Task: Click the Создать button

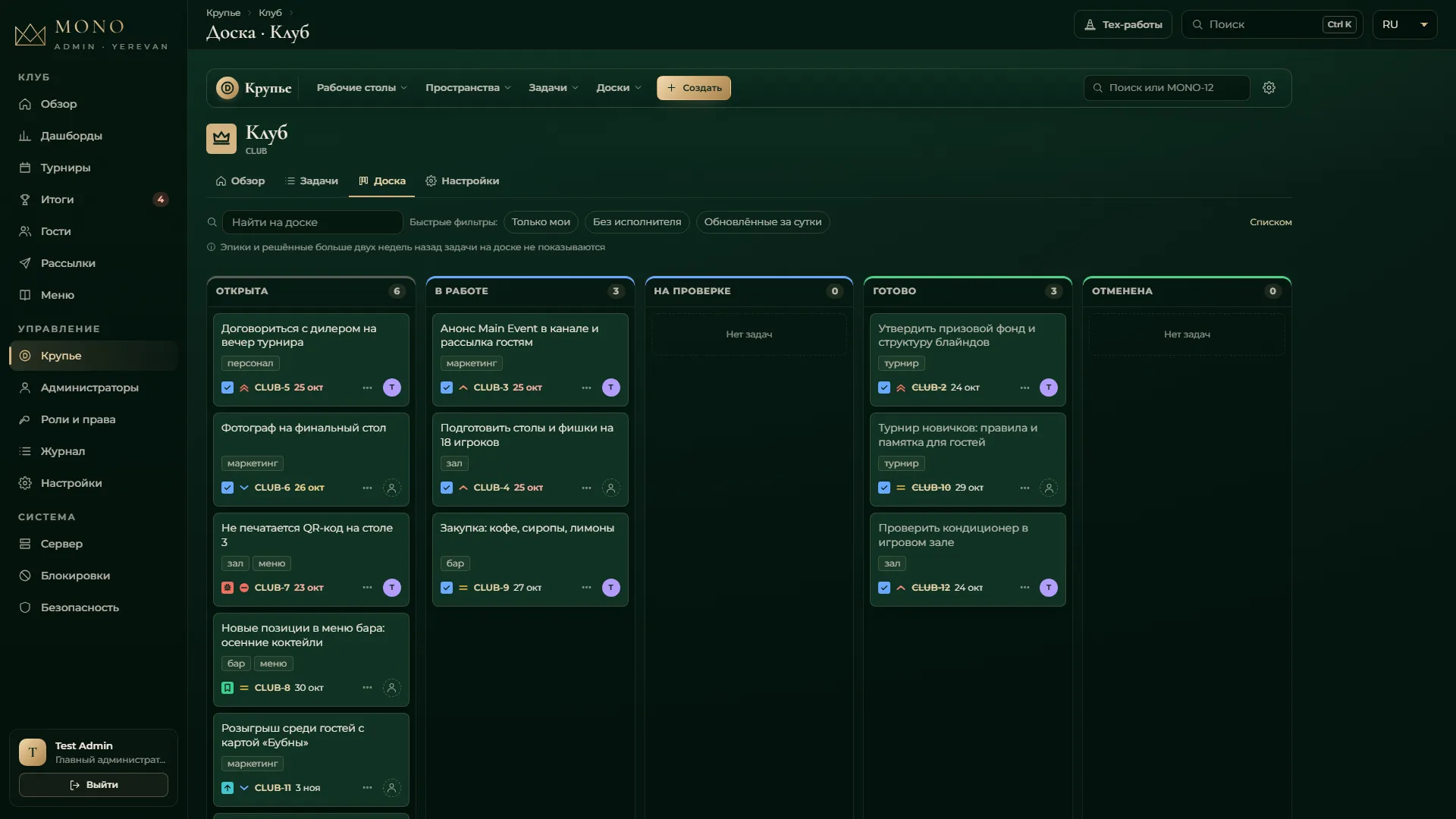Action: [x=694, y=88]
